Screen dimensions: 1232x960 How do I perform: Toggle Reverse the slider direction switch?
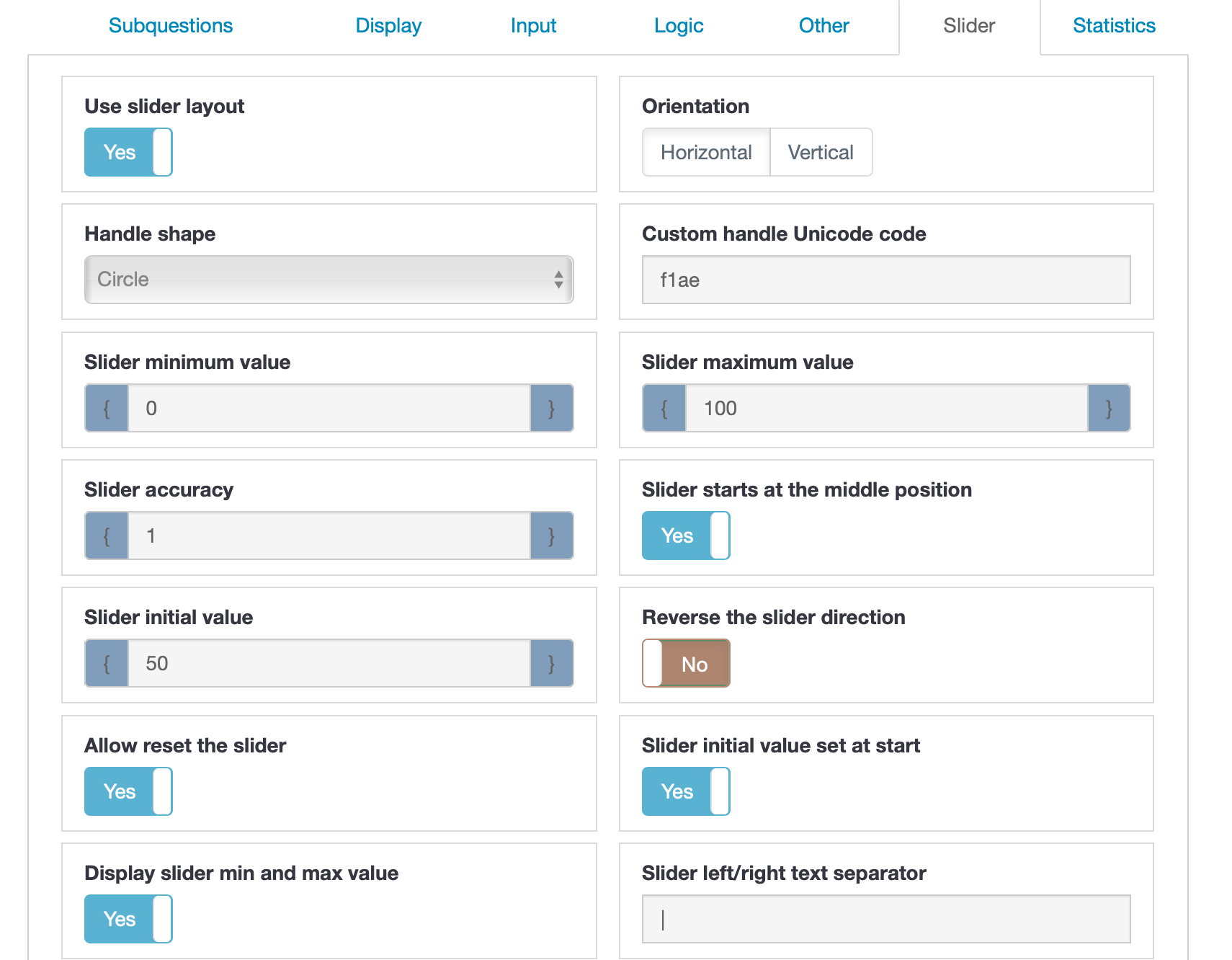click(x=686, y=664)
